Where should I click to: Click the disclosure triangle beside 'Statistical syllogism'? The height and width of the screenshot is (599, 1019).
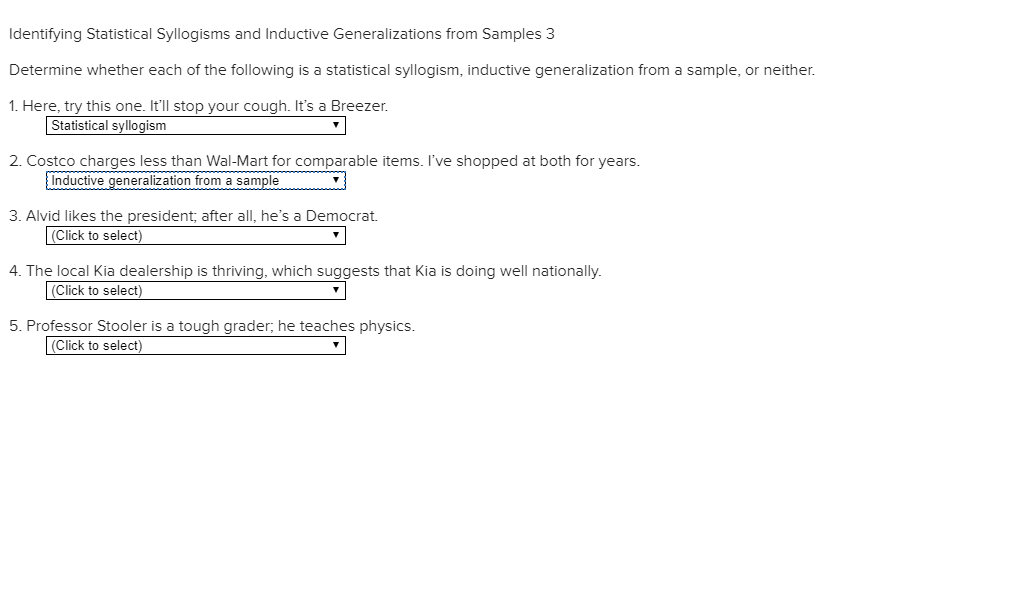337,125
